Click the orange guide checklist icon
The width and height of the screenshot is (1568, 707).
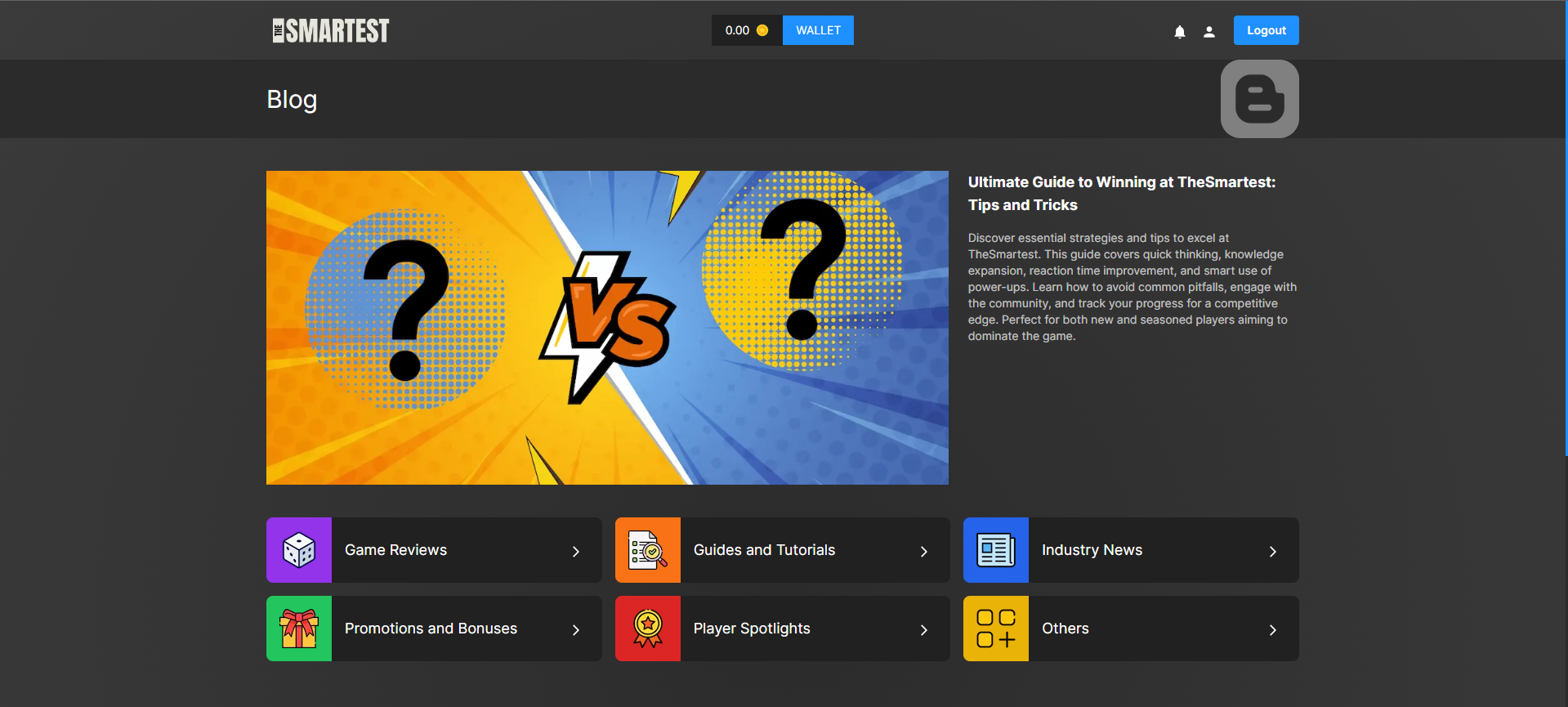(648, 550)
